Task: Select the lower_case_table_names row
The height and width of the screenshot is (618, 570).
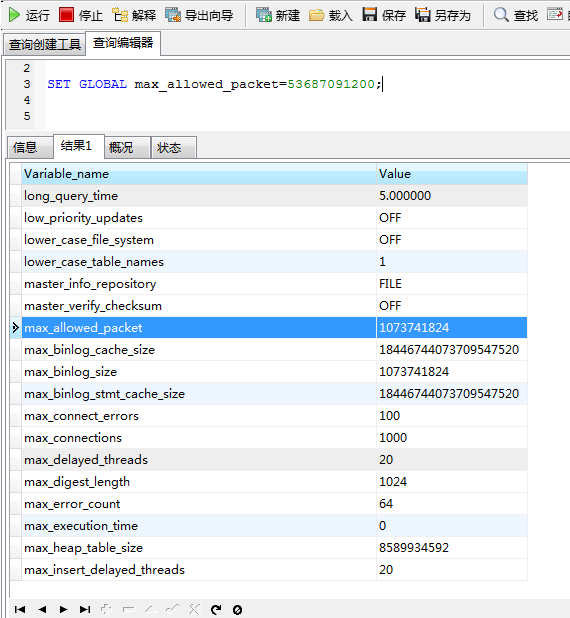Action: [x=274, y=262]
